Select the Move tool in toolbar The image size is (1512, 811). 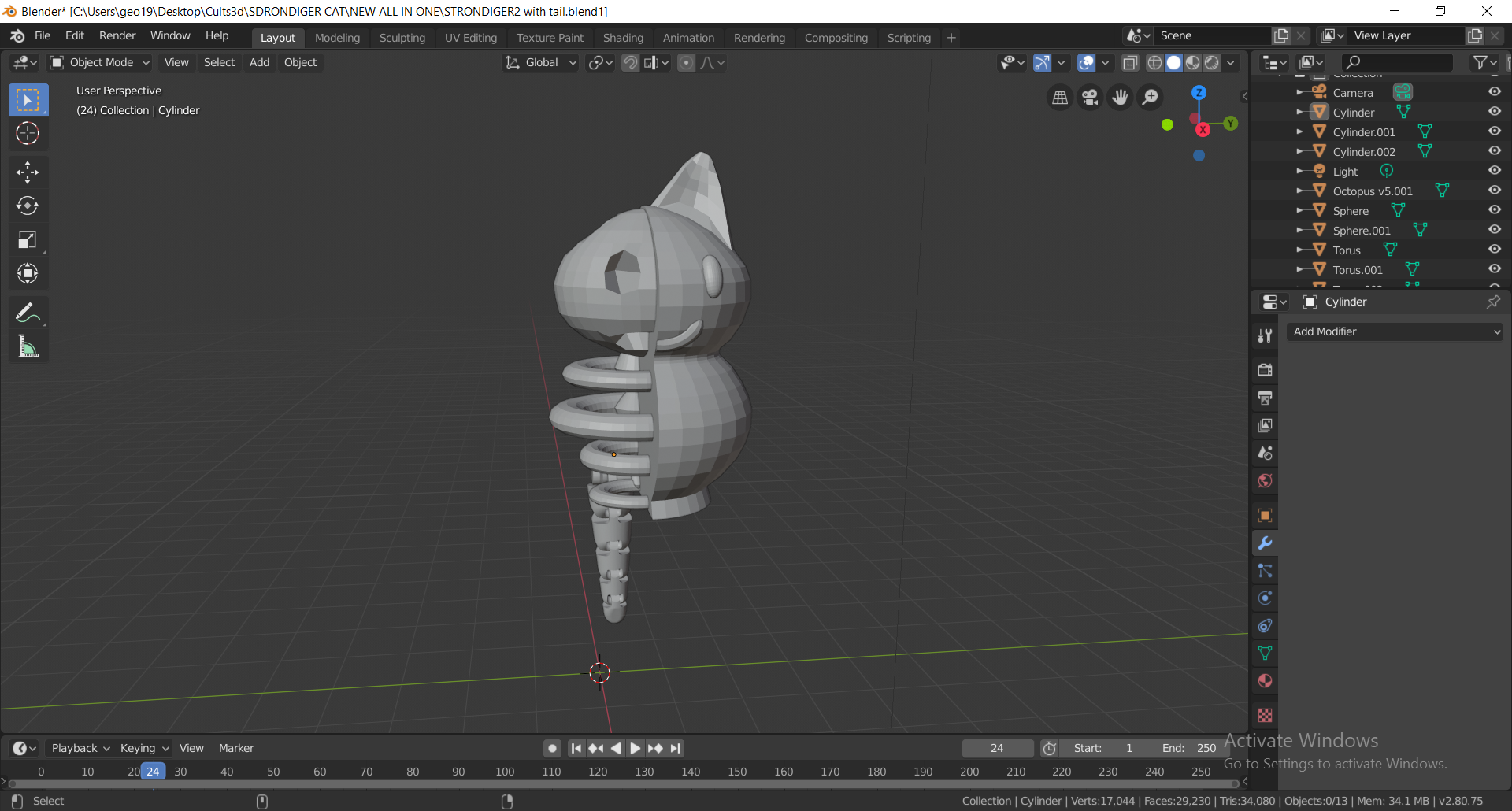(28, 172)
